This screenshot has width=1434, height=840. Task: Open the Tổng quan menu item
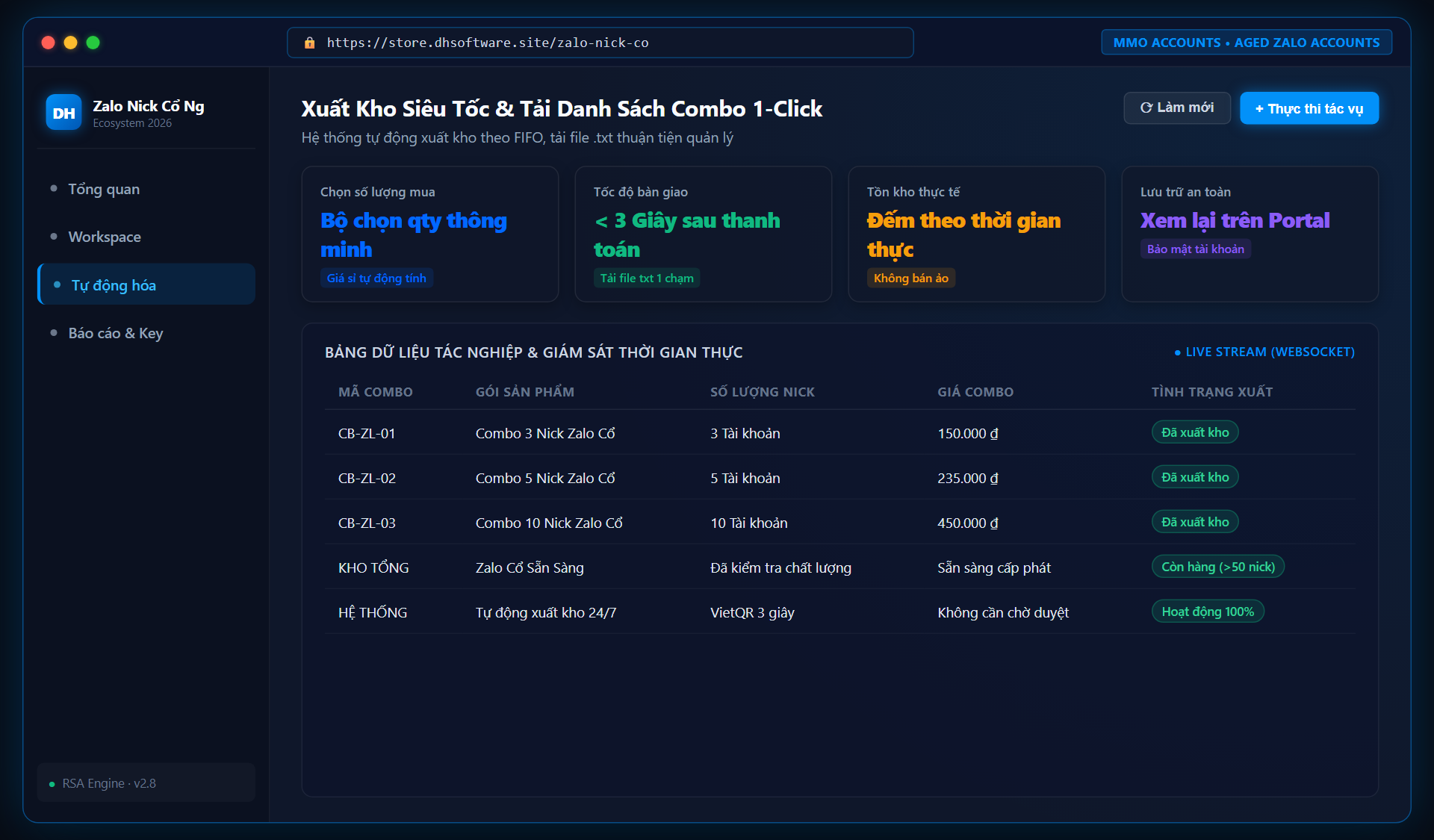click(146, 189)
